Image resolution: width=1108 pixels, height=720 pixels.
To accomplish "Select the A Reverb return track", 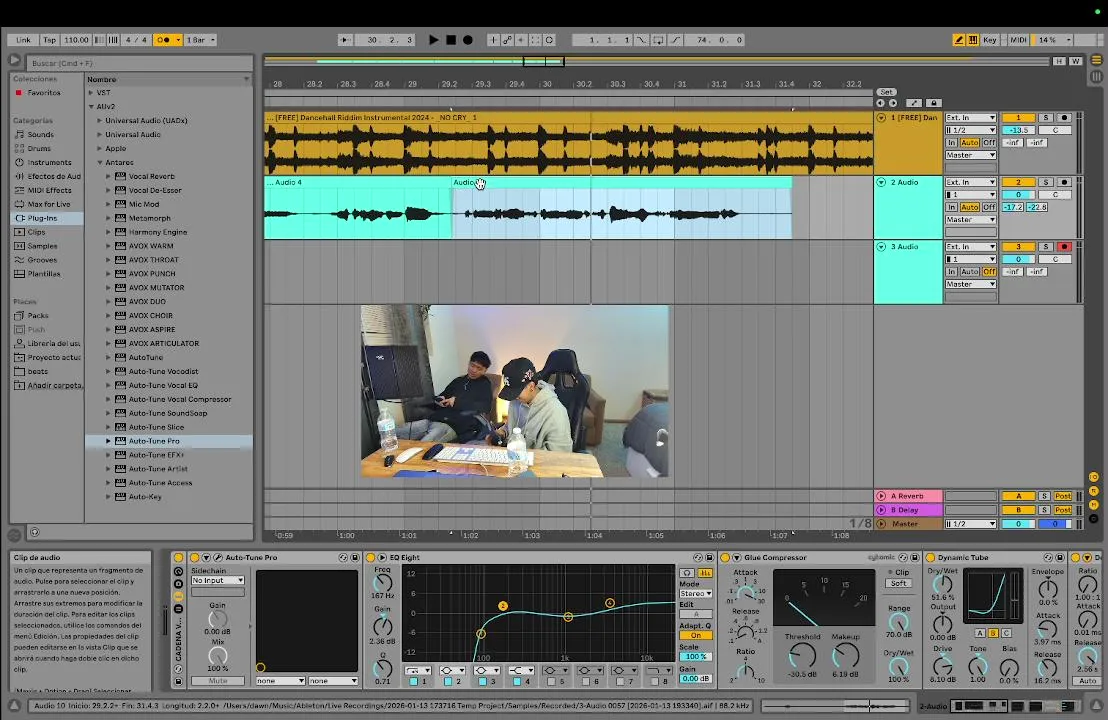I will coord(907,496).
